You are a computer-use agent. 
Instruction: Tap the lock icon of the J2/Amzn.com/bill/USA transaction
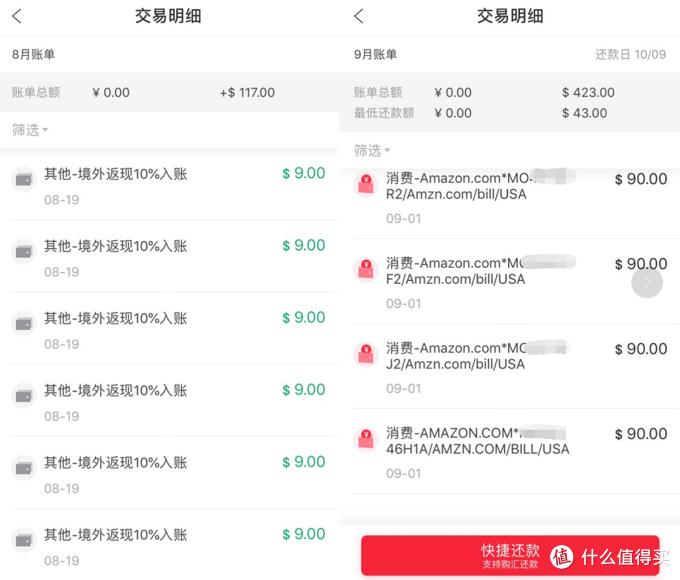tap(366, 354)
